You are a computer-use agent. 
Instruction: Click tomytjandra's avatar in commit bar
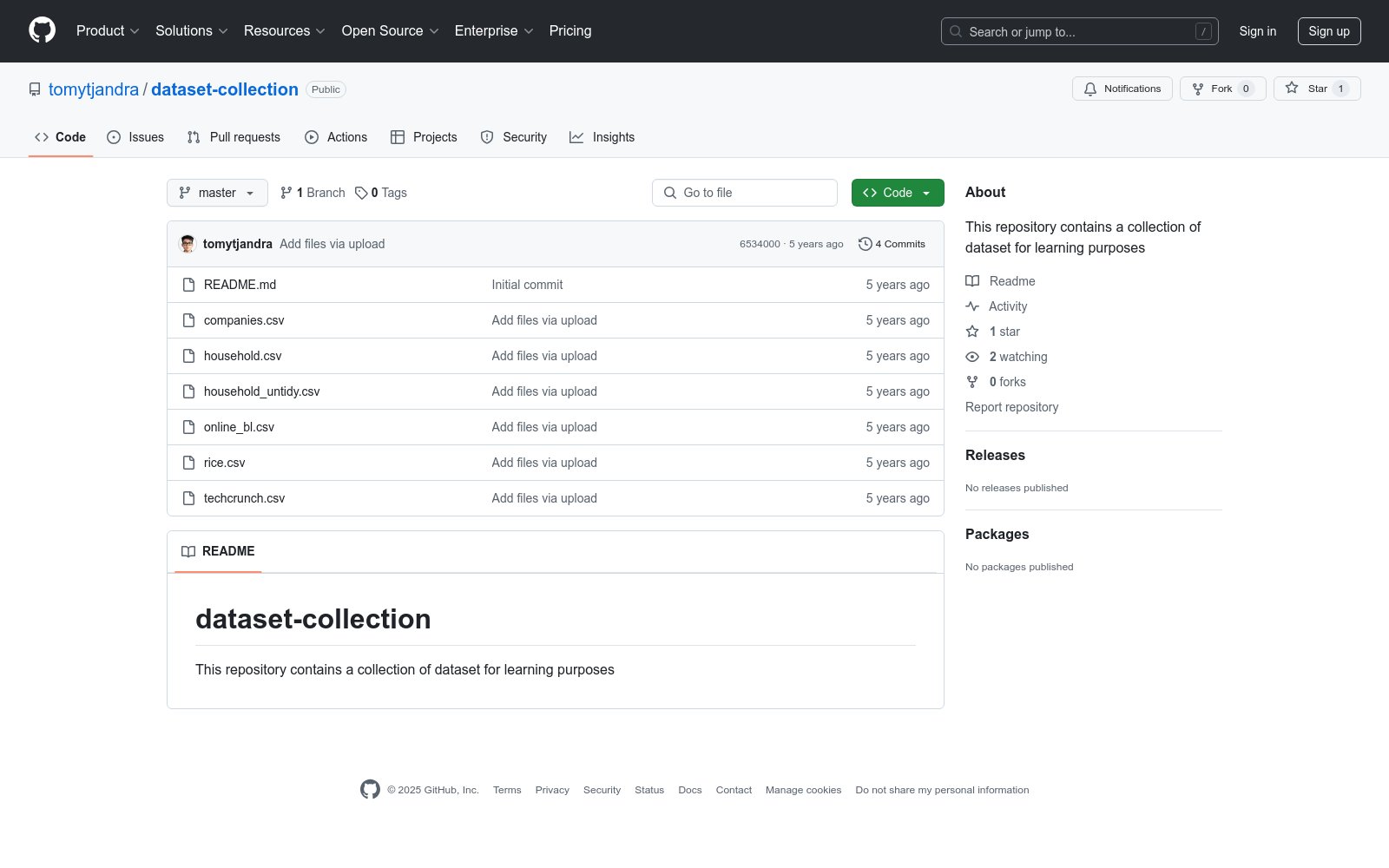[x=188, y=244]
